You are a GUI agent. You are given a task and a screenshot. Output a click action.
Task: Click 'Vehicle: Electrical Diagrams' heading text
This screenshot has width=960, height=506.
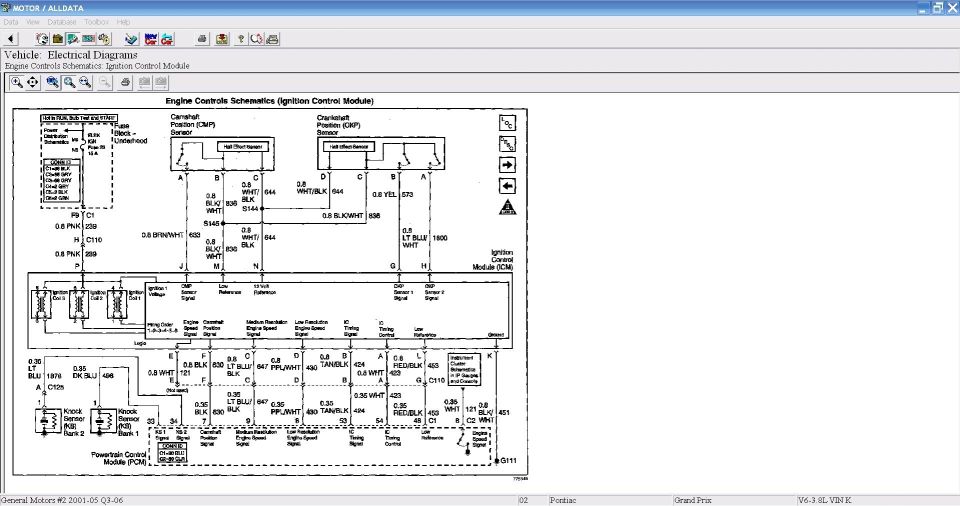(x=71, y=55)
